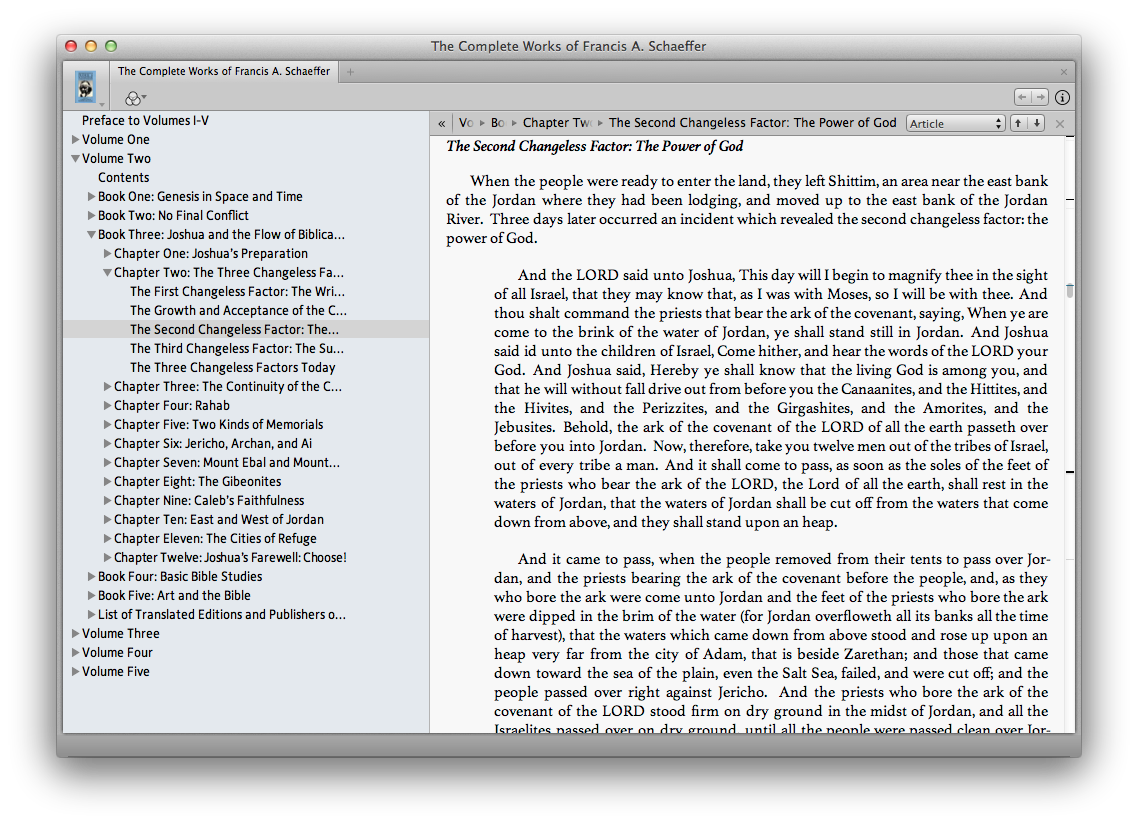This screenshot has height=836, width=1138.
Task: Click The Second Changeless Factor breadcrumb
Action: click(x=753, y=123)
